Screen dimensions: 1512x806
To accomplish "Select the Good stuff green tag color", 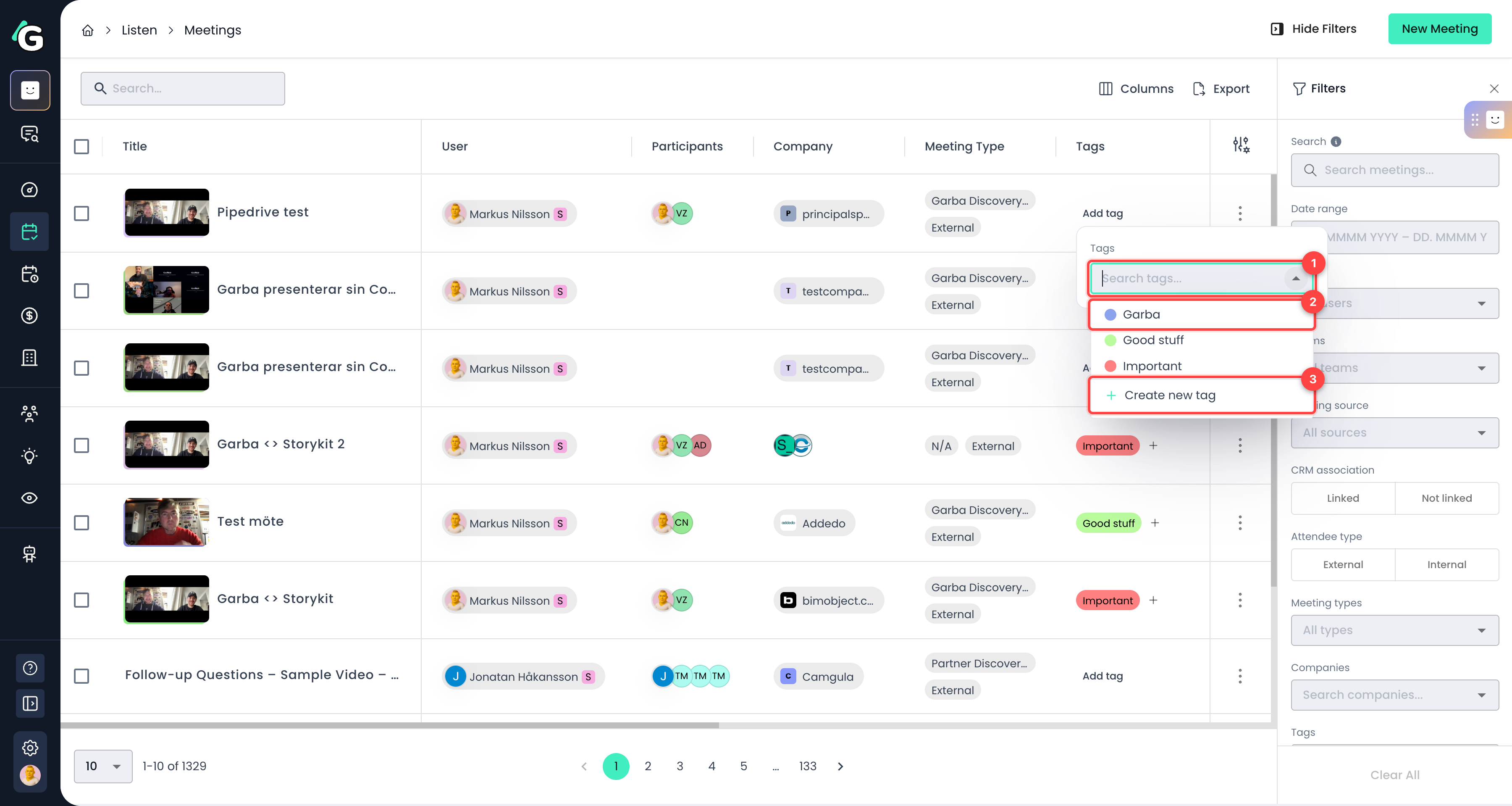I will click(x=1110, y=340).
